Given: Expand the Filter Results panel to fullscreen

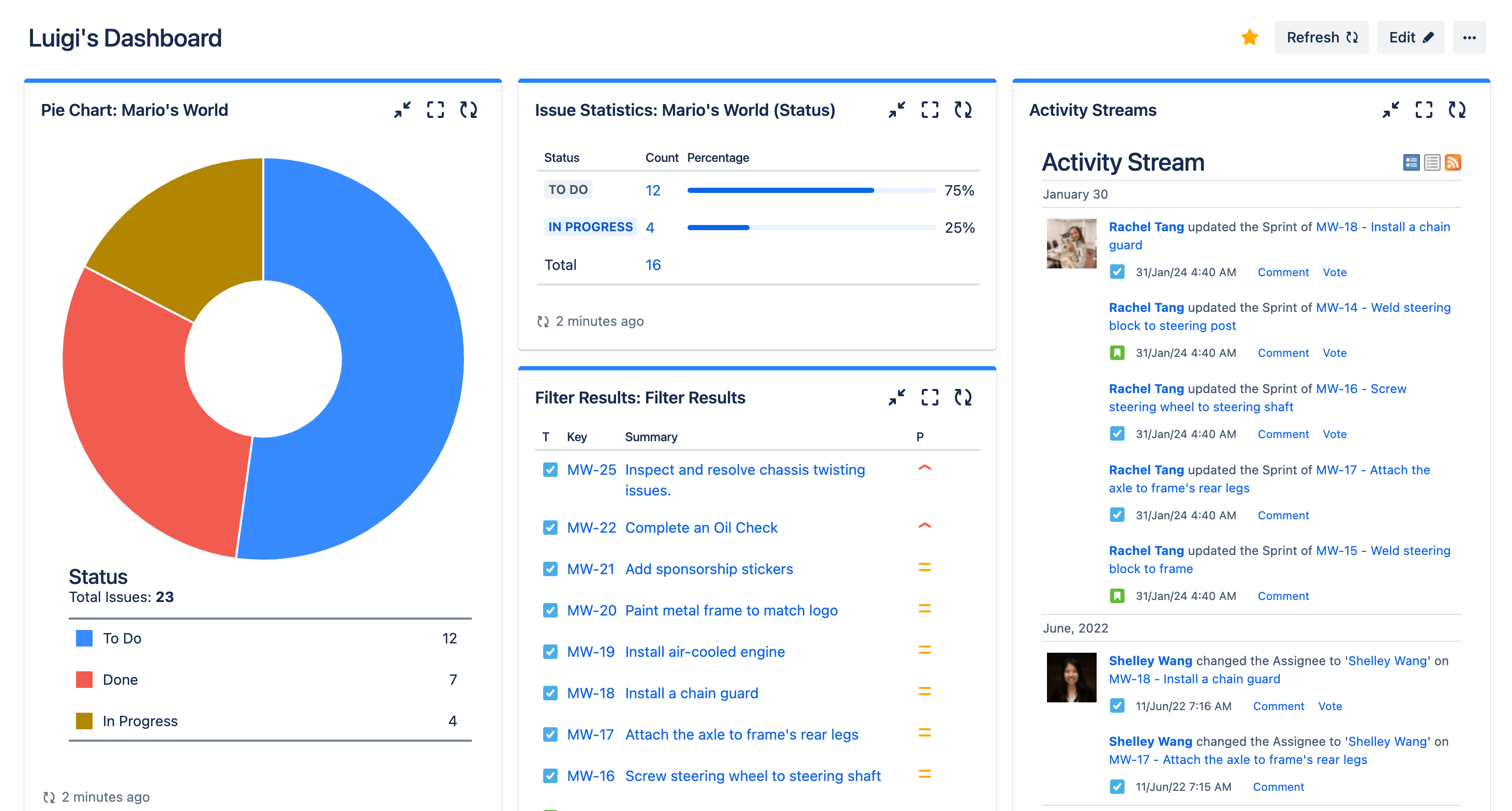Looking at the screenshot, I should tap(929, 398).
